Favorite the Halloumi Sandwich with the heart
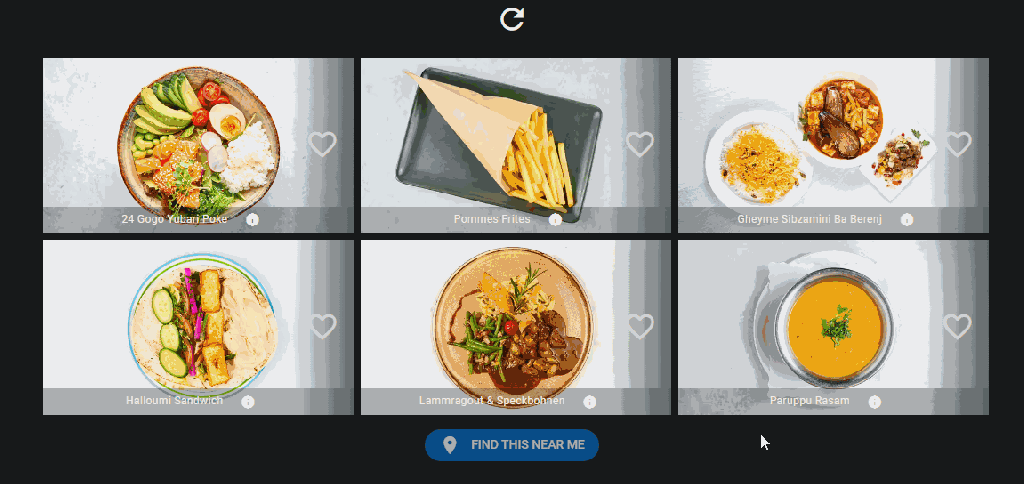This screenshot has height=484, width=1024. pyautogui.click(x=323, y=326)
